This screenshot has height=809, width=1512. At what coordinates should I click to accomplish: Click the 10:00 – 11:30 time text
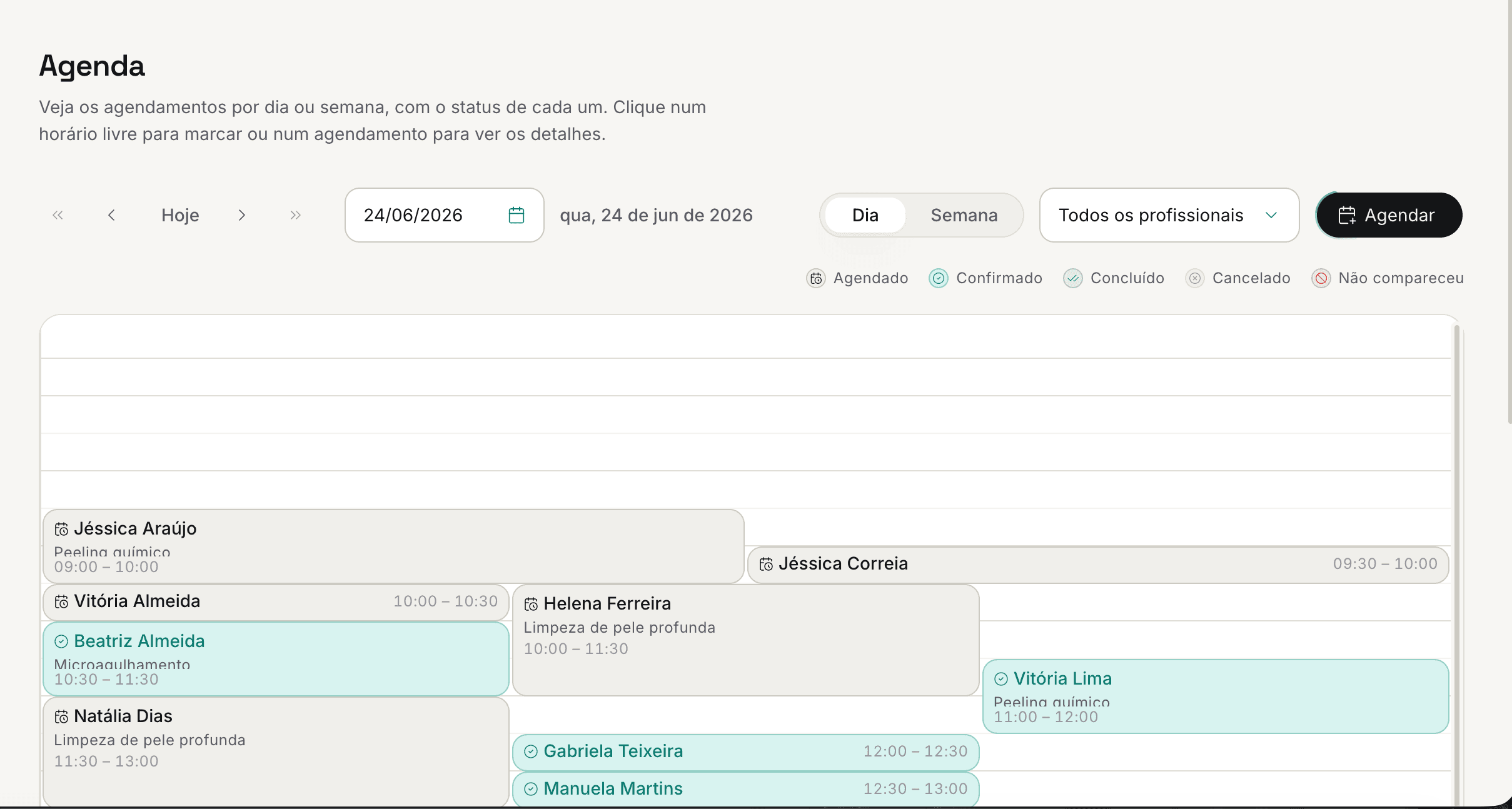click(576, 649)
